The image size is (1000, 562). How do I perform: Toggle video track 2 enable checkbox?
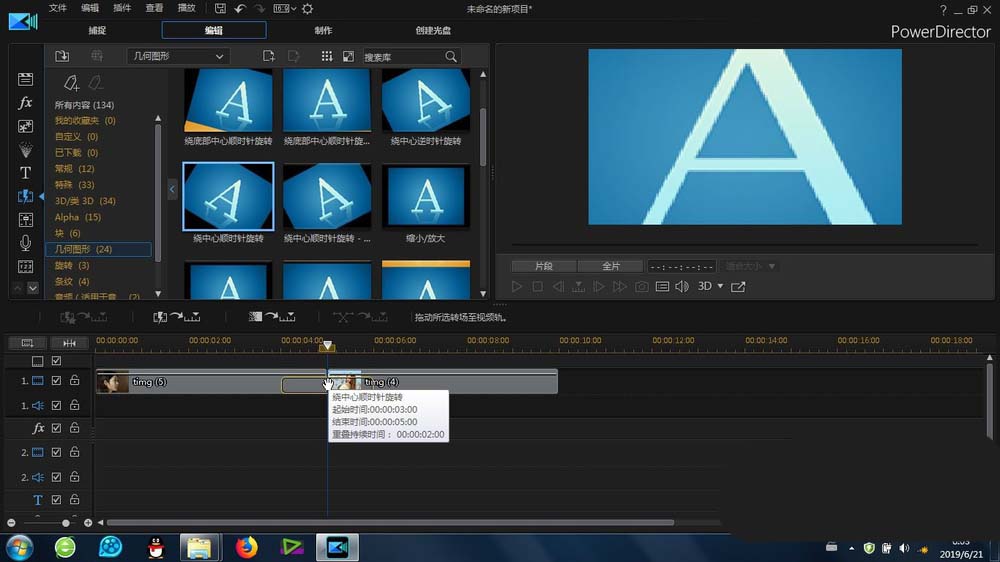[x=56, y=452]
